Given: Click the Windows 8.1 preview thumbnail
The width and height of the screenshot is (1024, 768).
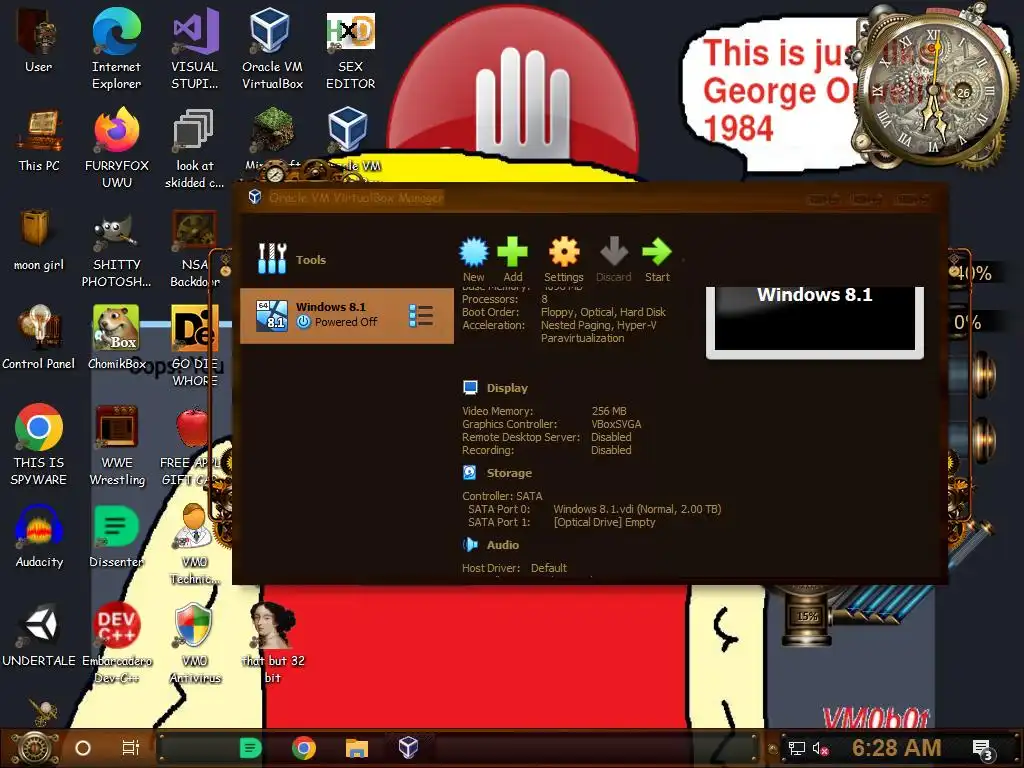Looking at the screenshot, I should [x=814, y=322].
